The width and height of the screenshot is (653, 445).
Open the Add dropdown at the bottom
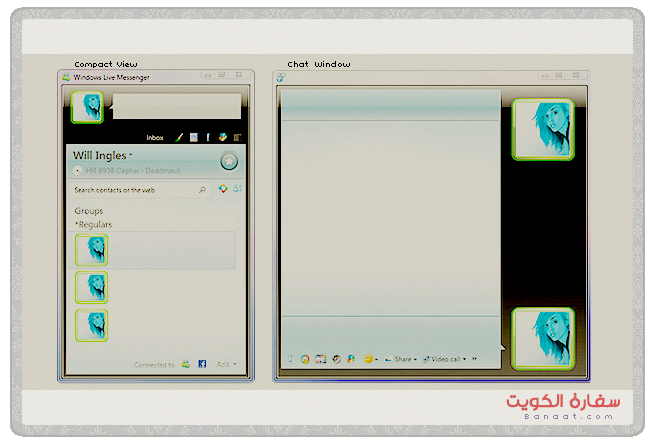coord(226,365)
